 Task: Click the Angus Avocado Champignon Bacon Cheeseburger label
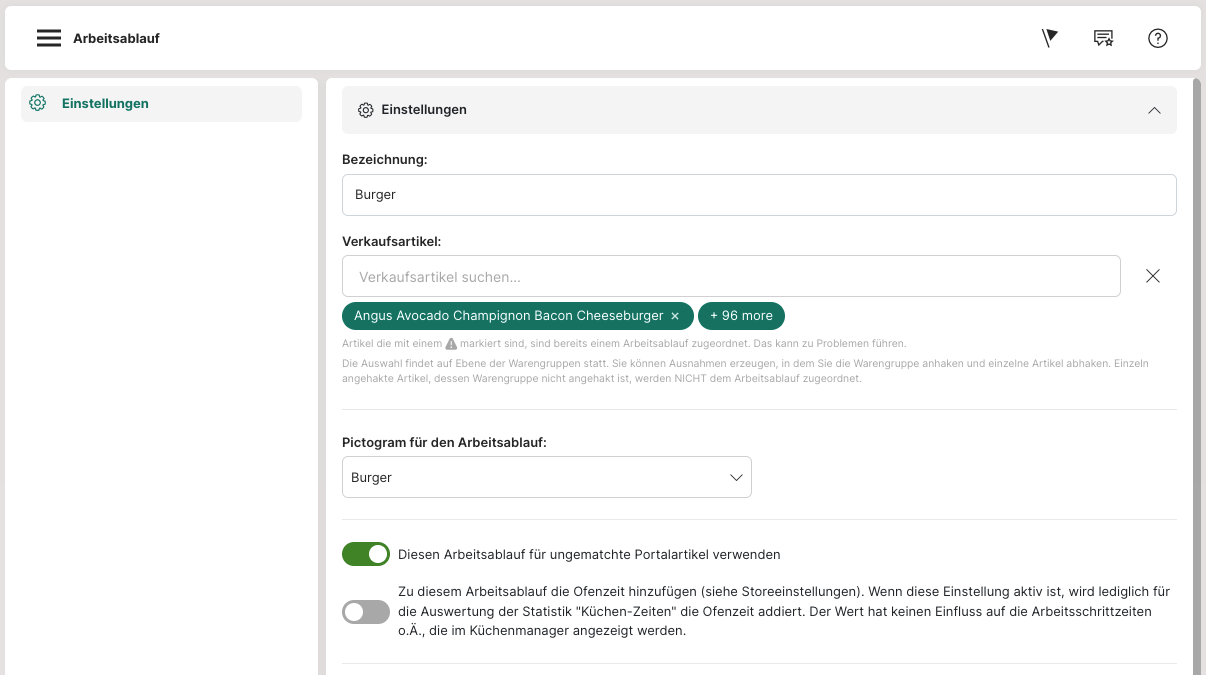point(508,316)
